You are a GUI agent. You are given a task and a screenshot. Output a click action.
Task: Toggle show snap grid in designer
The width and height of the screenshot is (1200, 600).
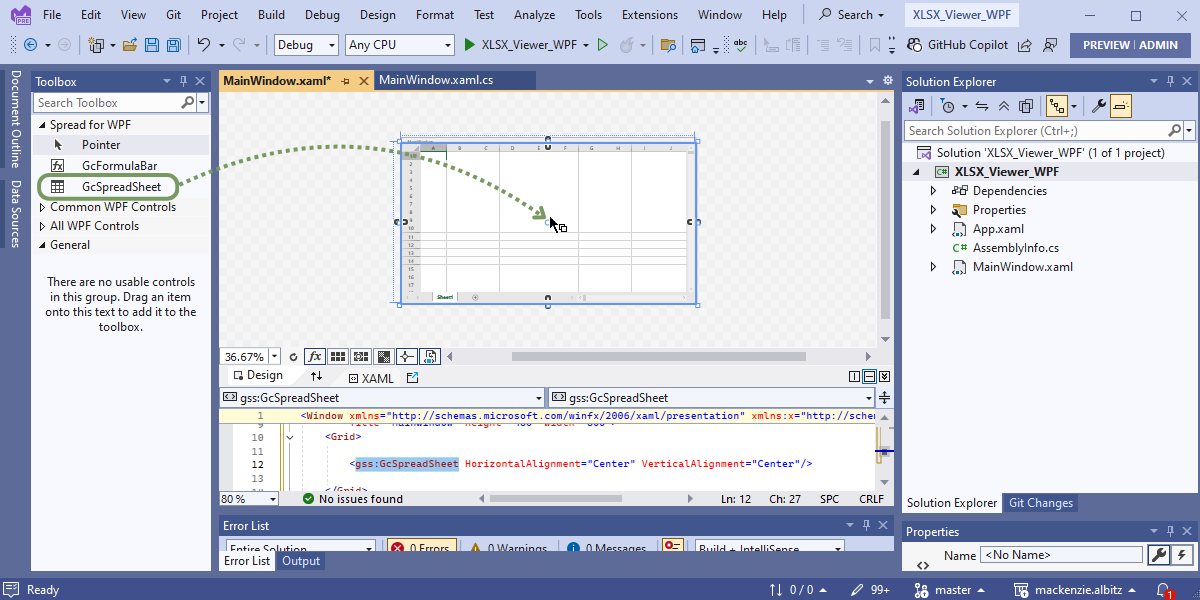point(338,357)
